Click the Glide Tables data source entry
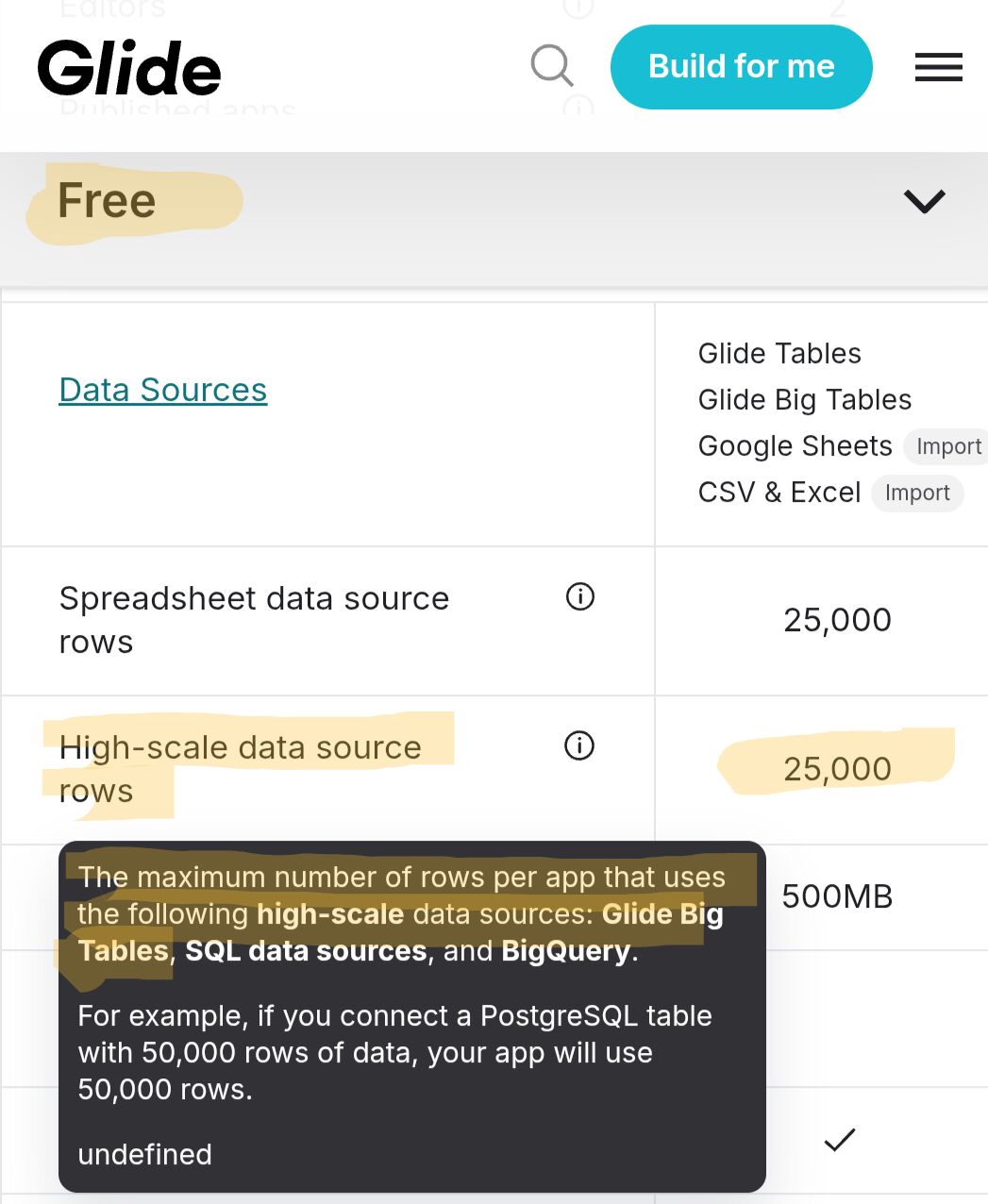The width and height of the screenshot is (988, 1204). click(779, 354)
